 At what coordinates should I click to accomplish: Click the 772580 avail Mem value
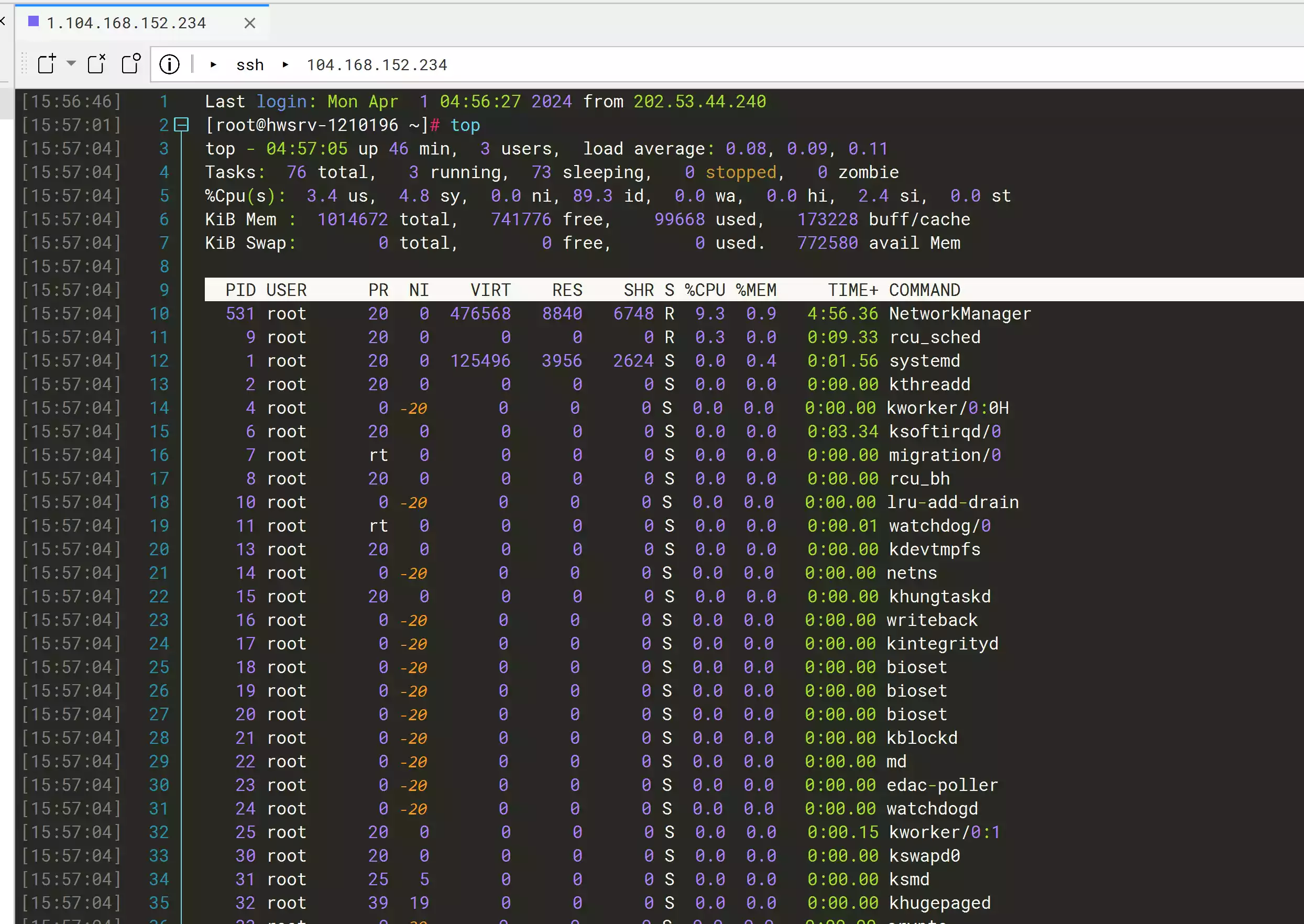[828, 243]
